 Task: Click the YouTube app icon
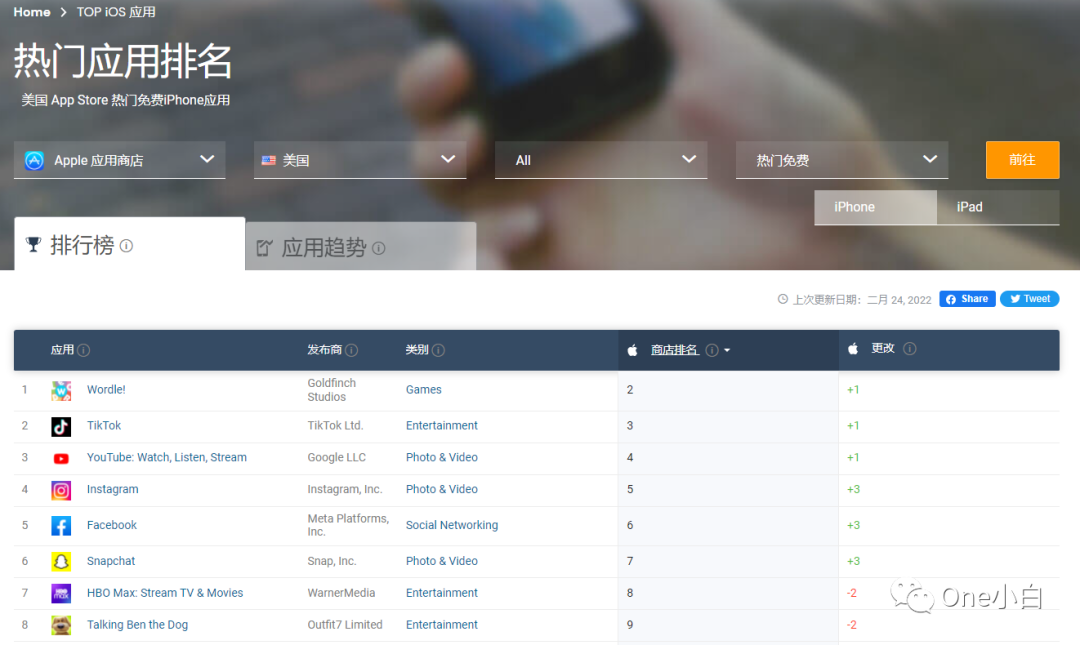click(x=61, y=457)
